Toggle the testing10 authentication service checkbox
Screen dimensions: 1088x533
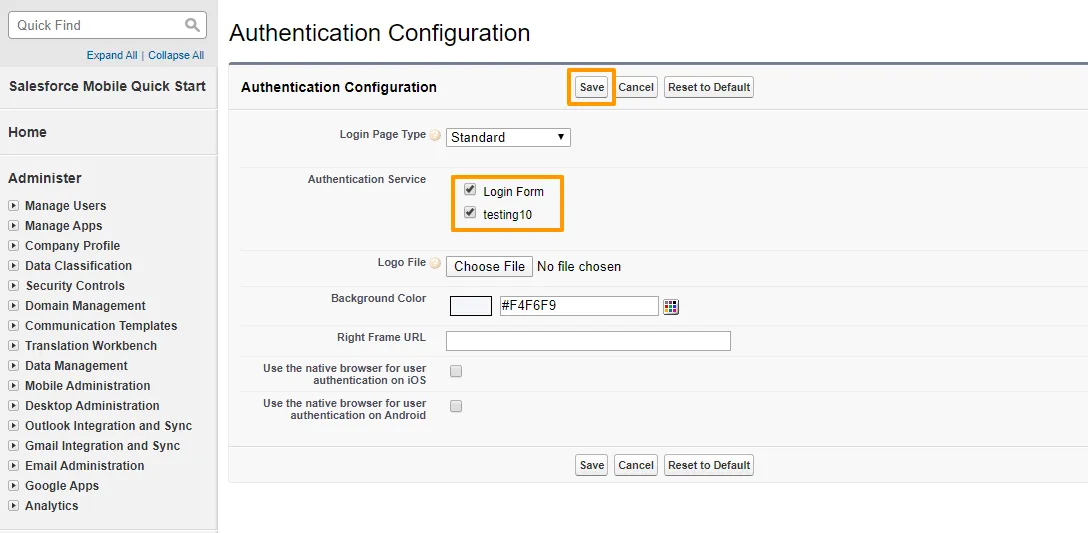pos(470,212)
